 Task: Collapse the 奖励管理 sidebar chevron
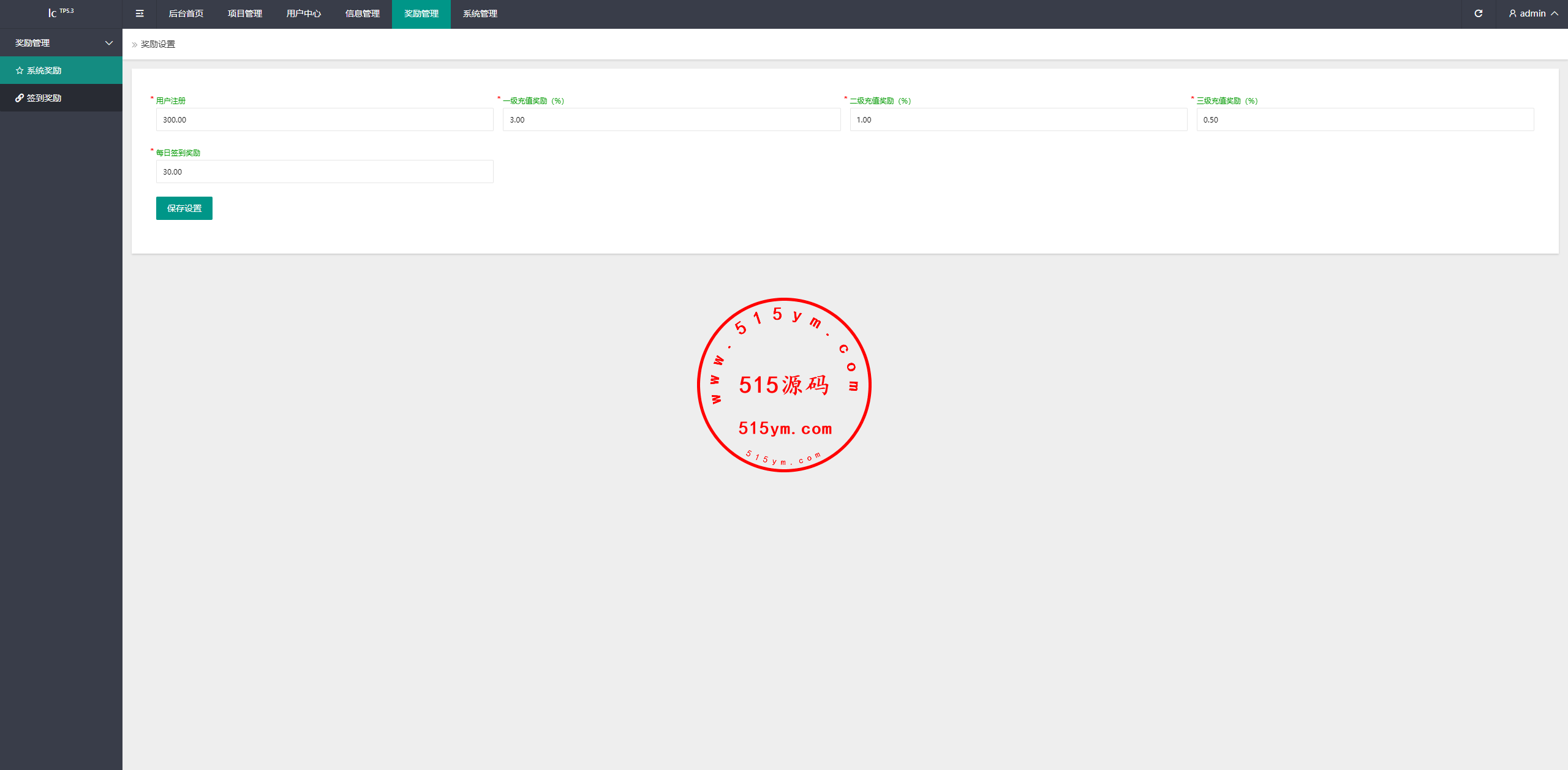tap(109, 43)
